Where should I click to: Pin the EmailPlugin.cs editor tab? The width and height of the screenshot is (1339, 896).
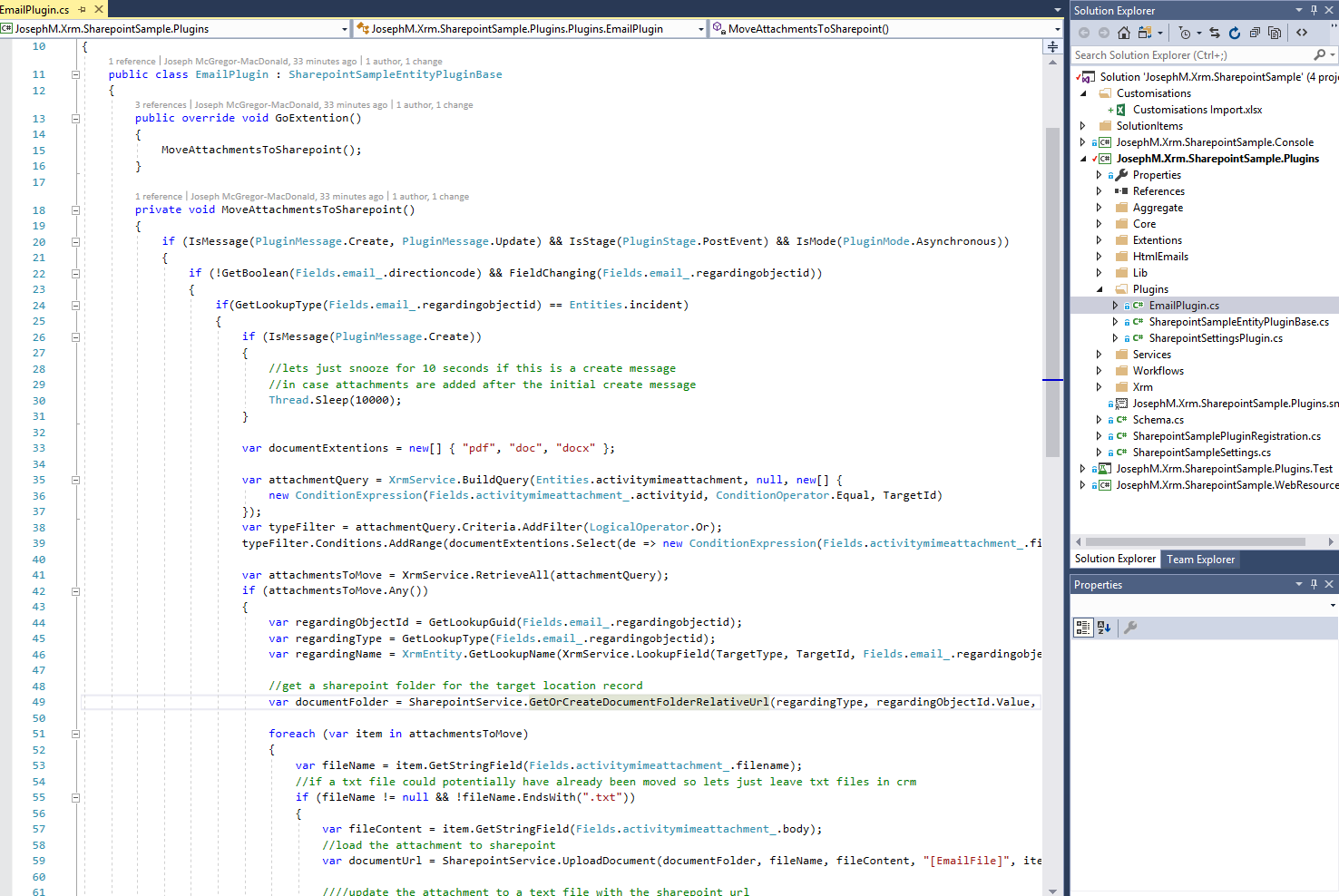point(83,9)
